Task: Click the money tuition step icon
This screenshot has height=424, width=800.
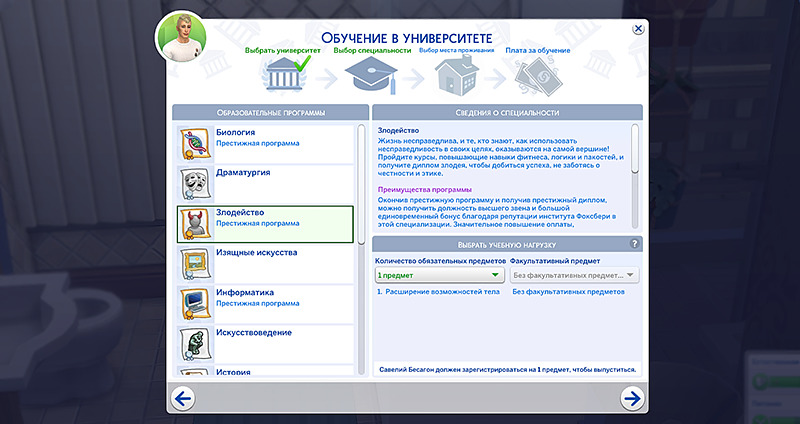Action: 538,77
